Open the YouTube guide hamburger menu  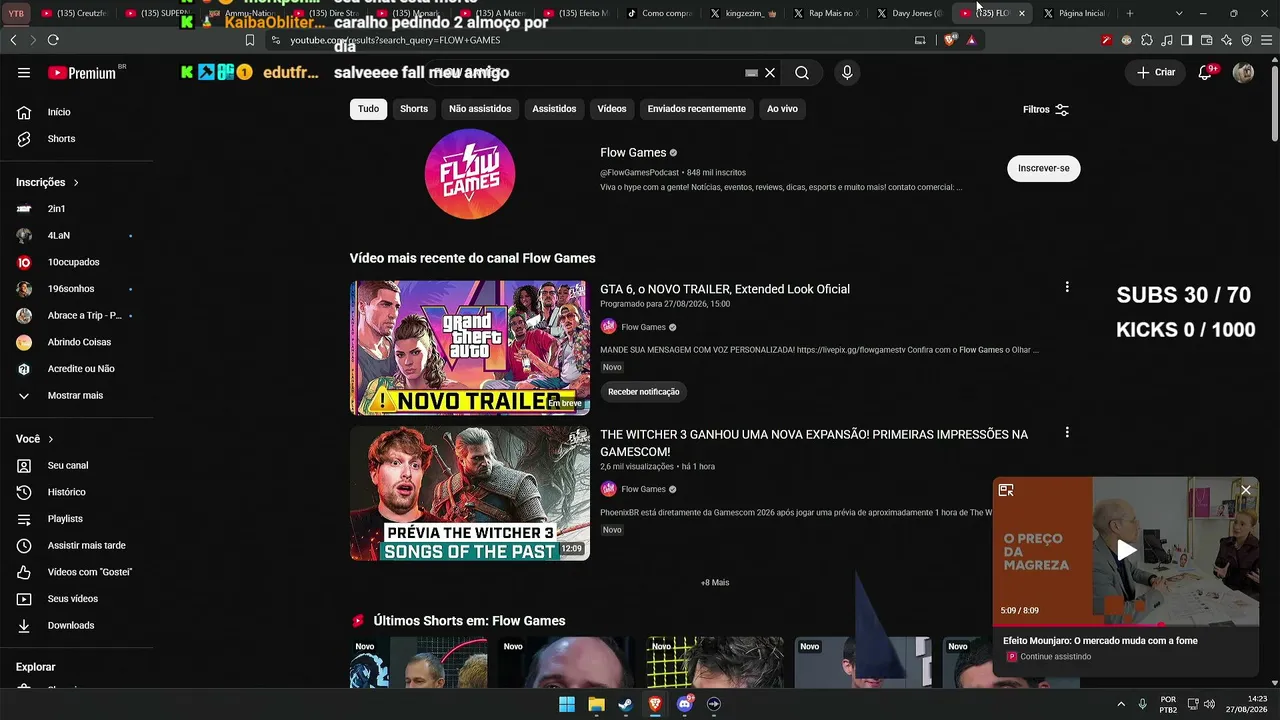(x=24, y=73)
